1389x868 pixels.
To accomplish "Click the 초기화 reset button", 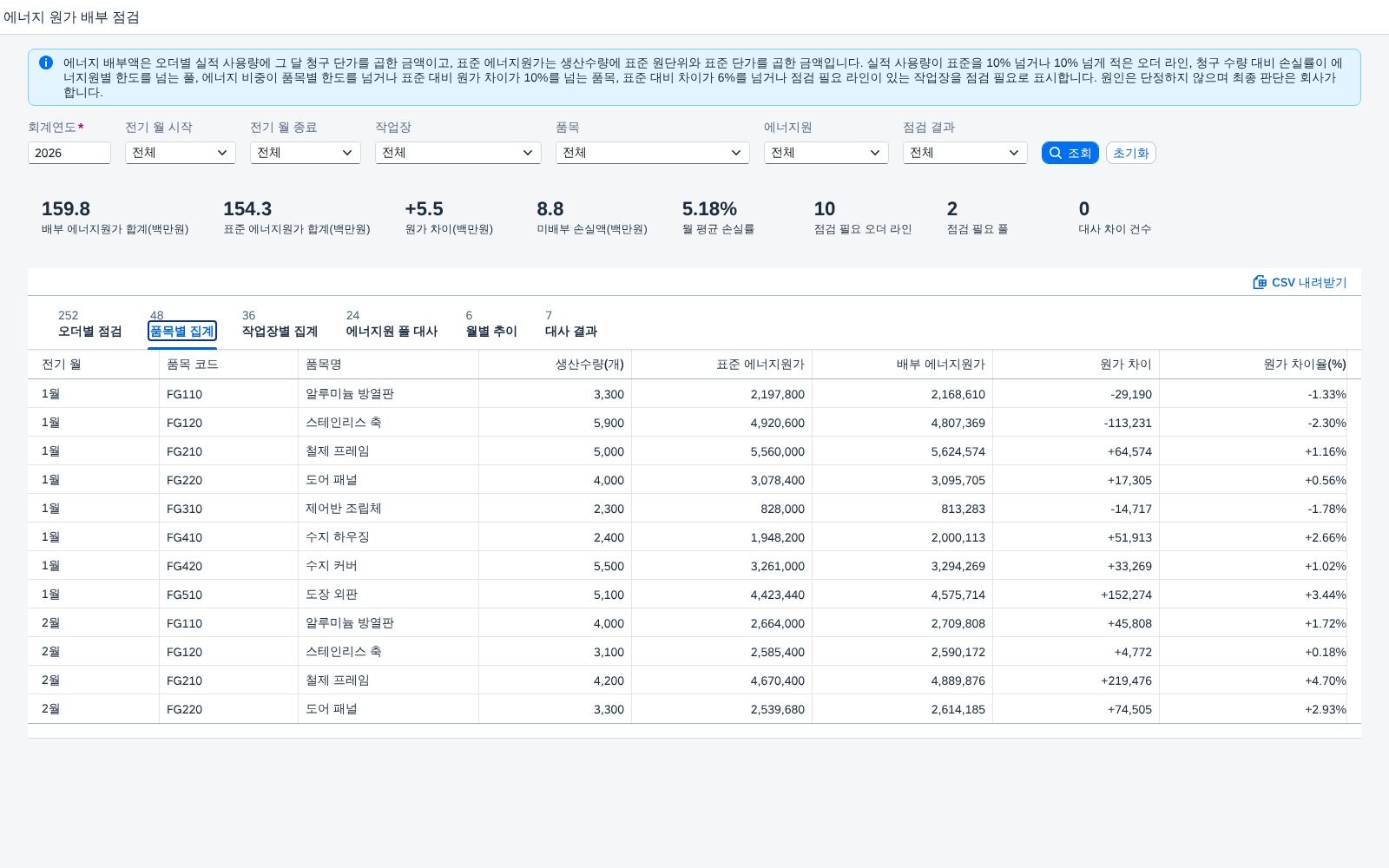I will 1131,153.
